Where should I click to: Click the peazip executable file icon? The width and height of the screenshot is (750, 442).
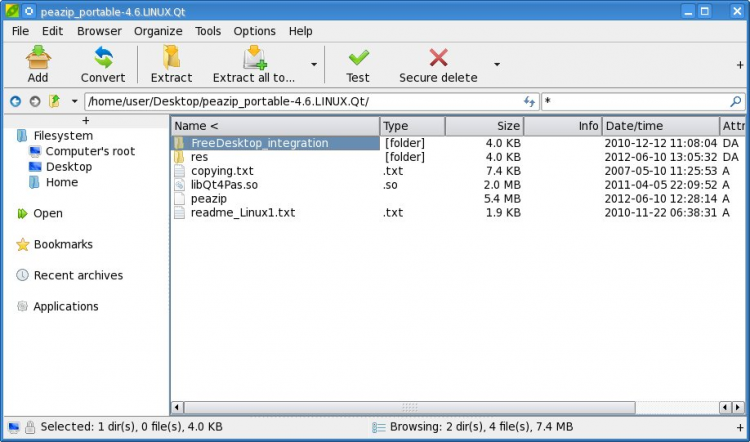coord(179,199)
